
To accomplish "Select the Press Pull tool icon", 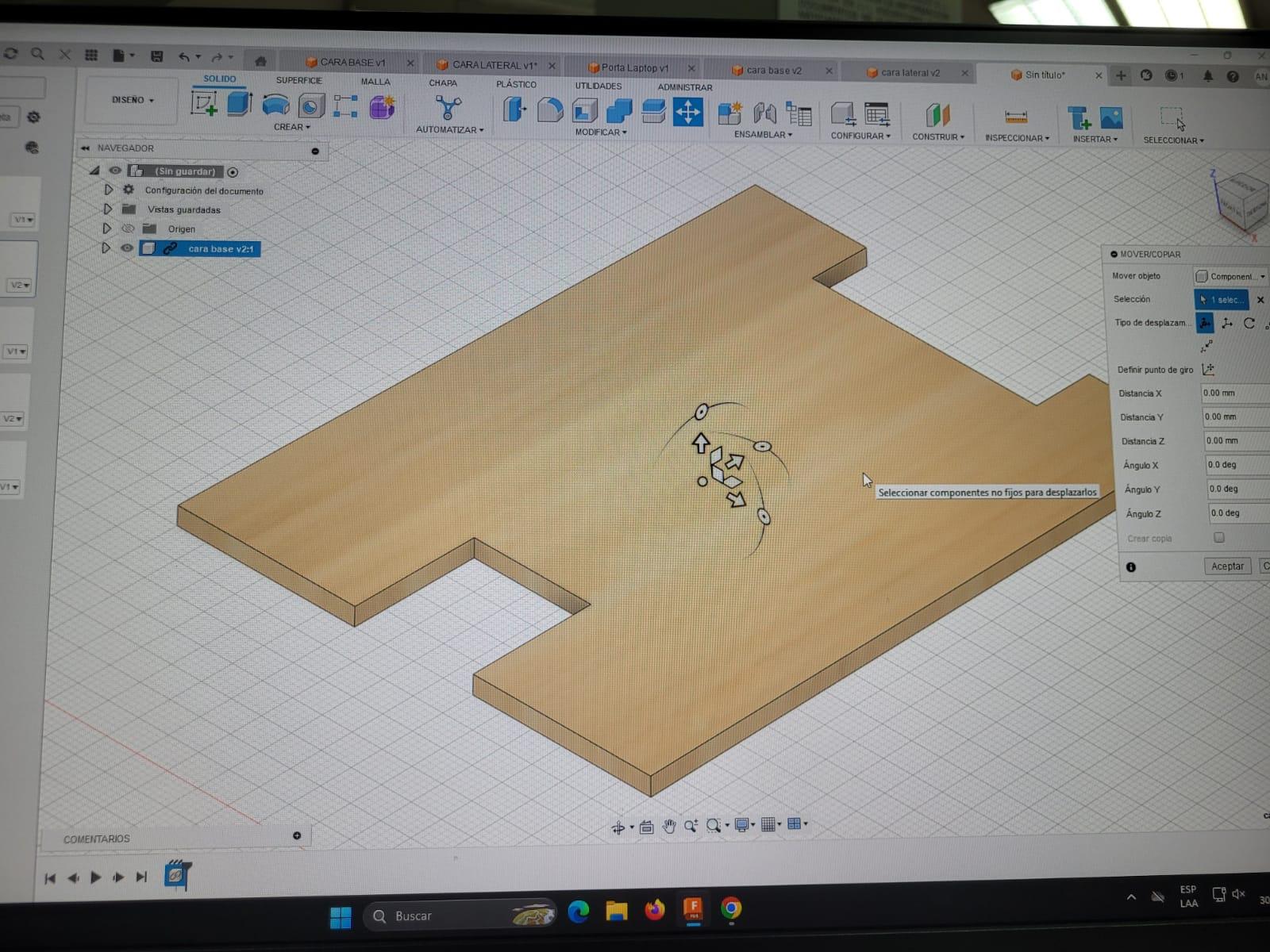I will [x=514, y=109].
